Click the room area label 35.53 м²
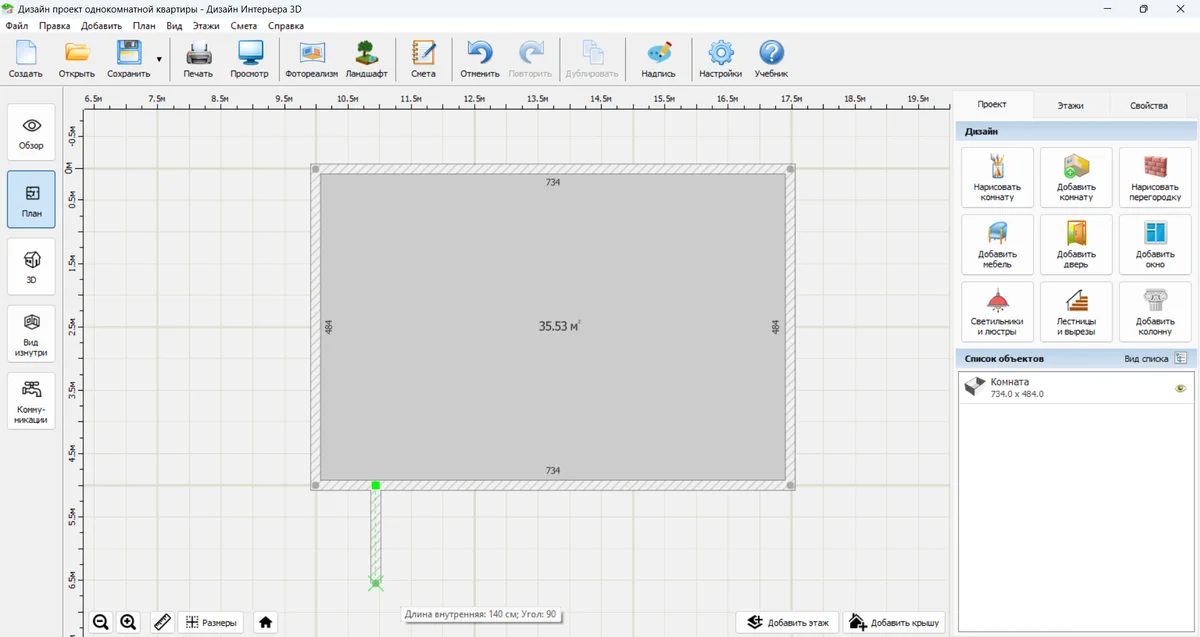 [x=560, y=326]
